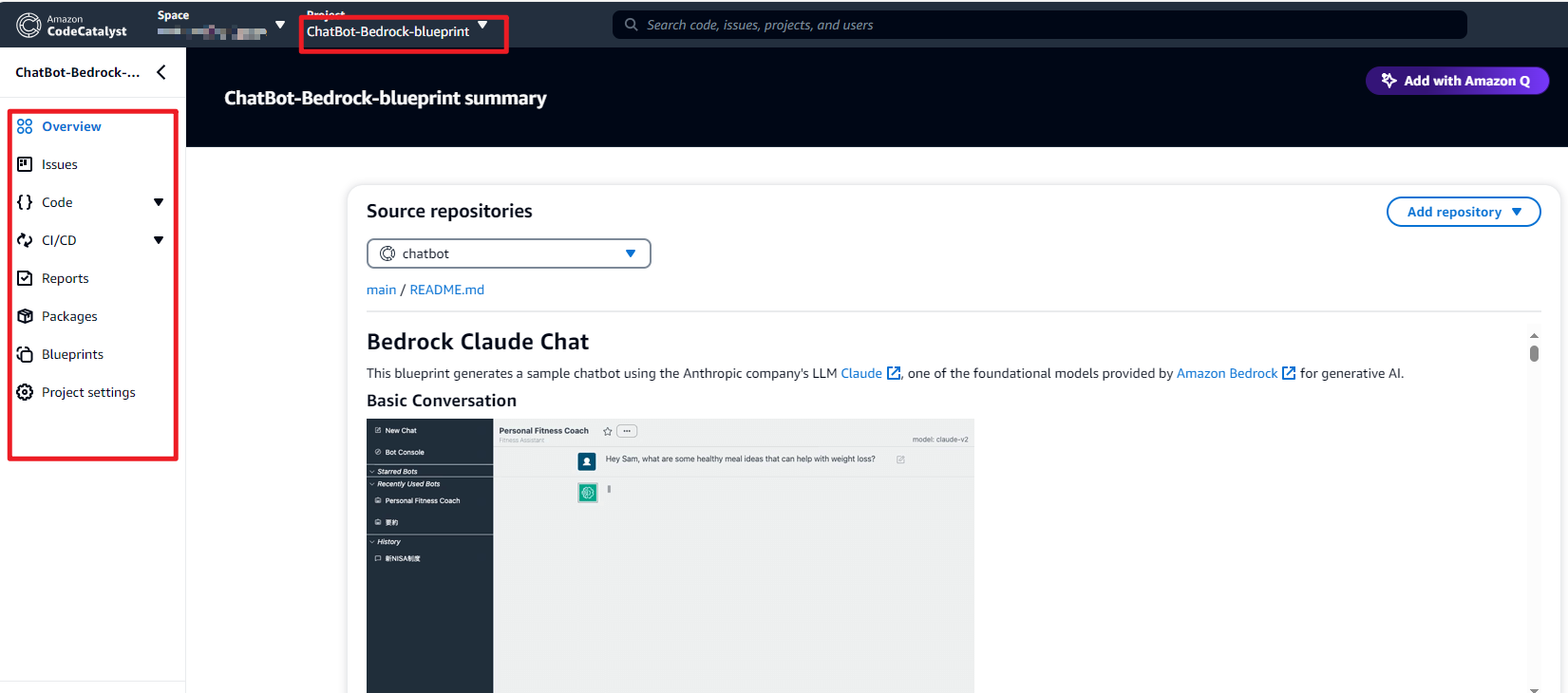Expand the CI/CD submenu arrow

[x=159, y=240]
